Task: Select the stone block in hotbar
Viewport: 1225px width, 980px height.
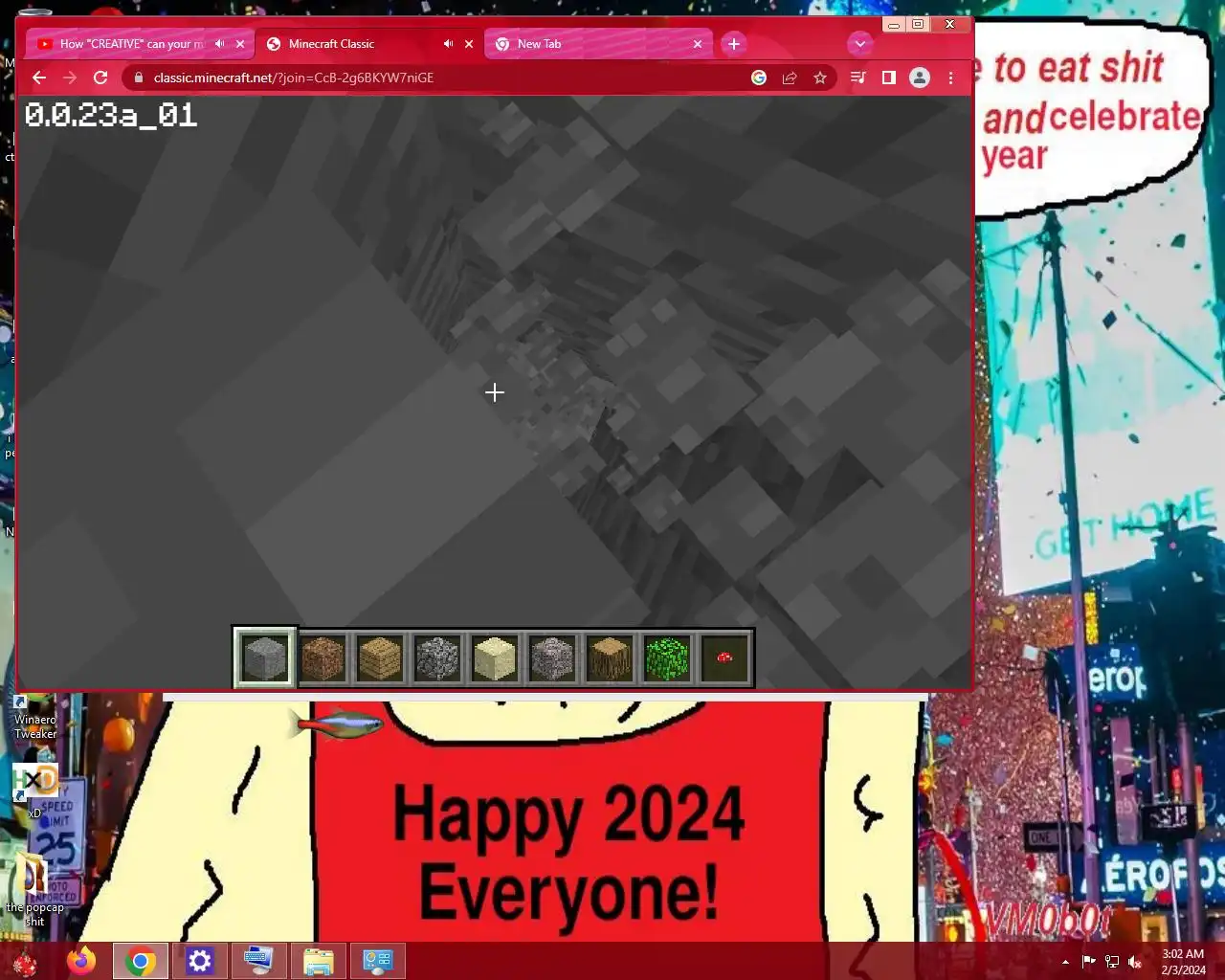Action: 265,658
